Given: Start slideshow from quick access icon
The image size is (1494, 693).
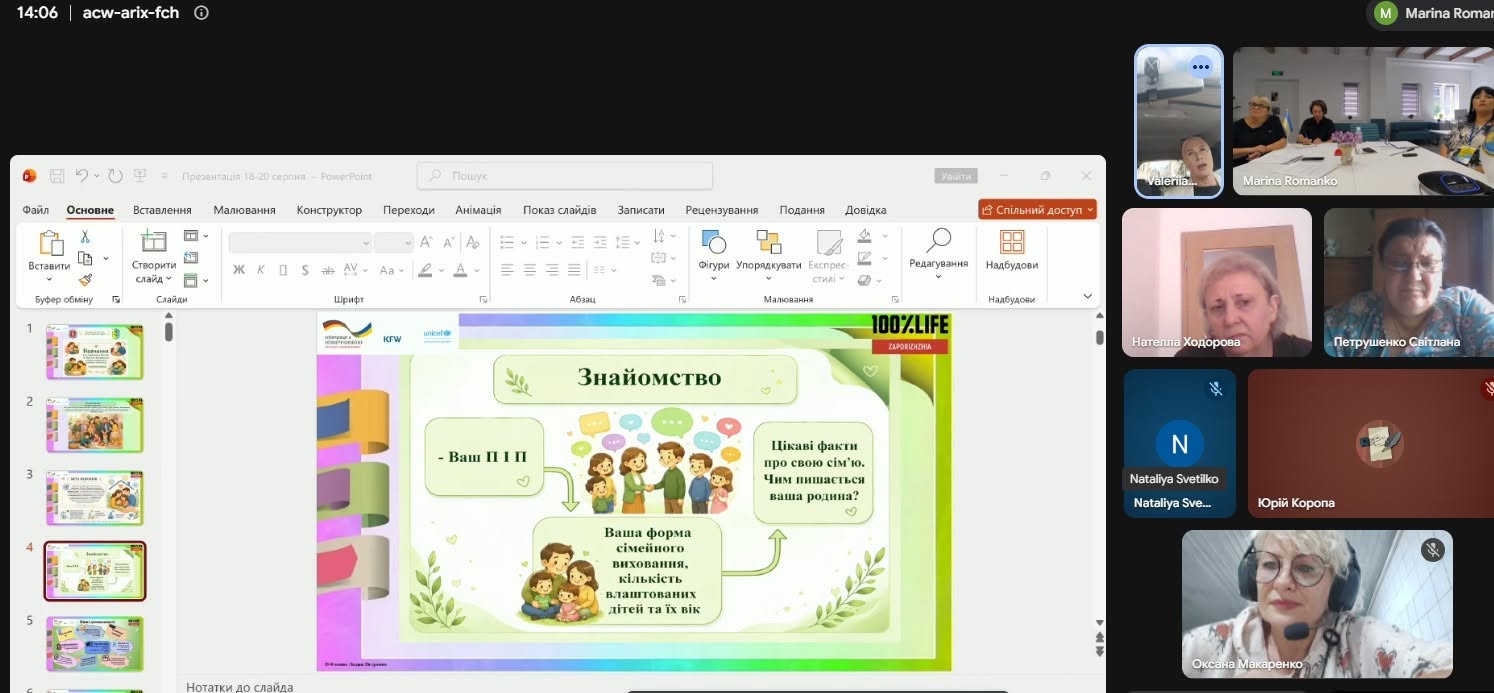Looking at the screenshot, I should point(141,176).
